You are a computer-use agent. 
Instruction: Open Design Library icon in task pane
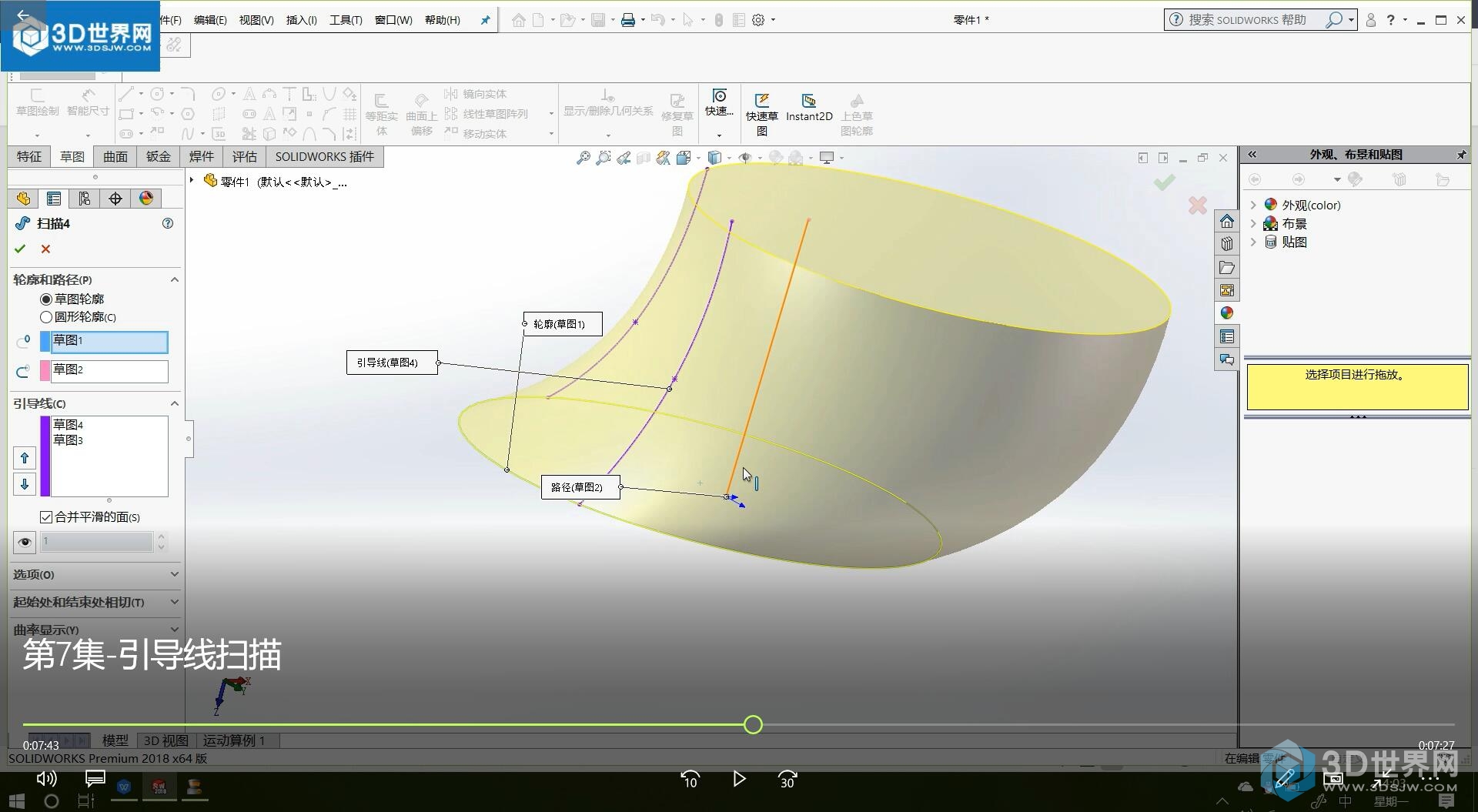pos(1227,244)
